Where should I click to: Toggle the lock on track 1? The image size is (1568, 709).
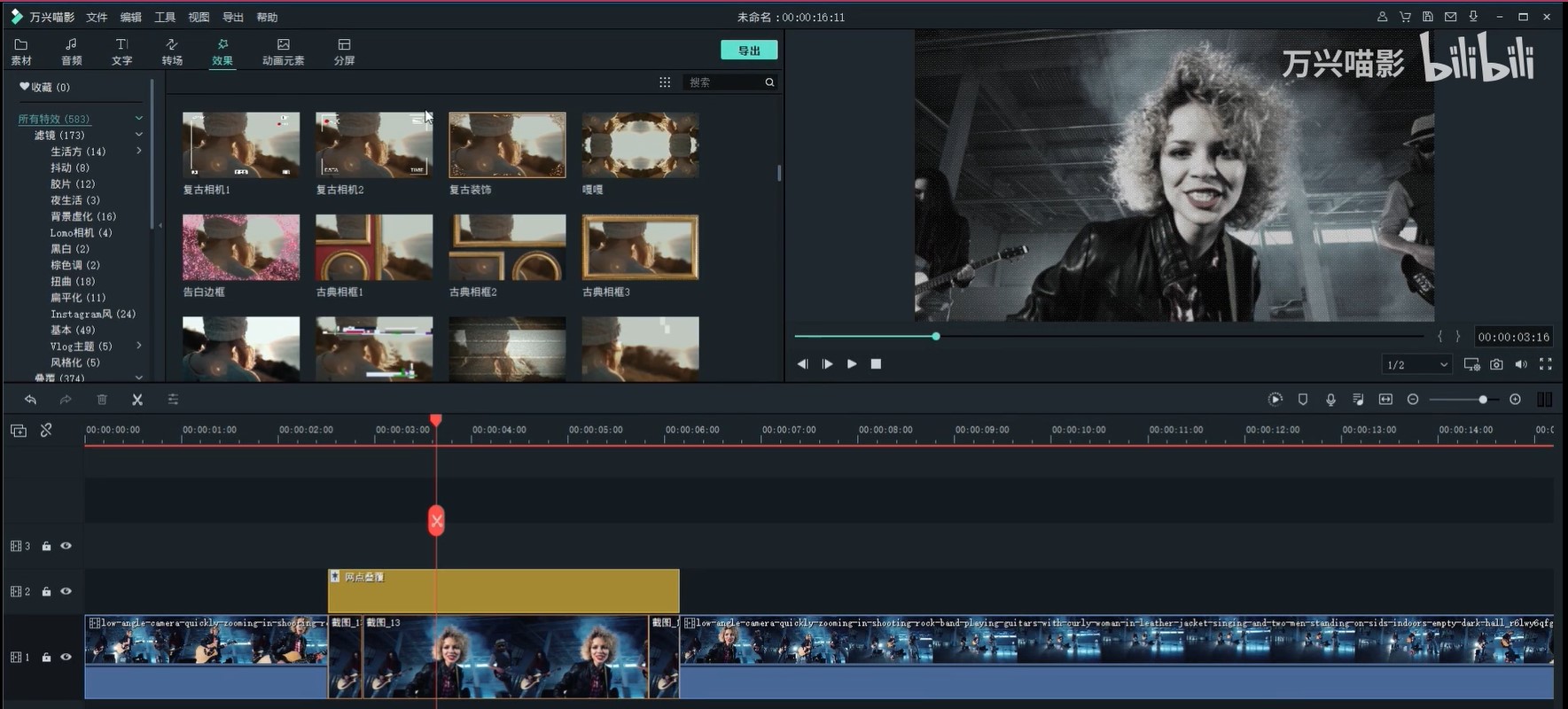pos(46,657)
